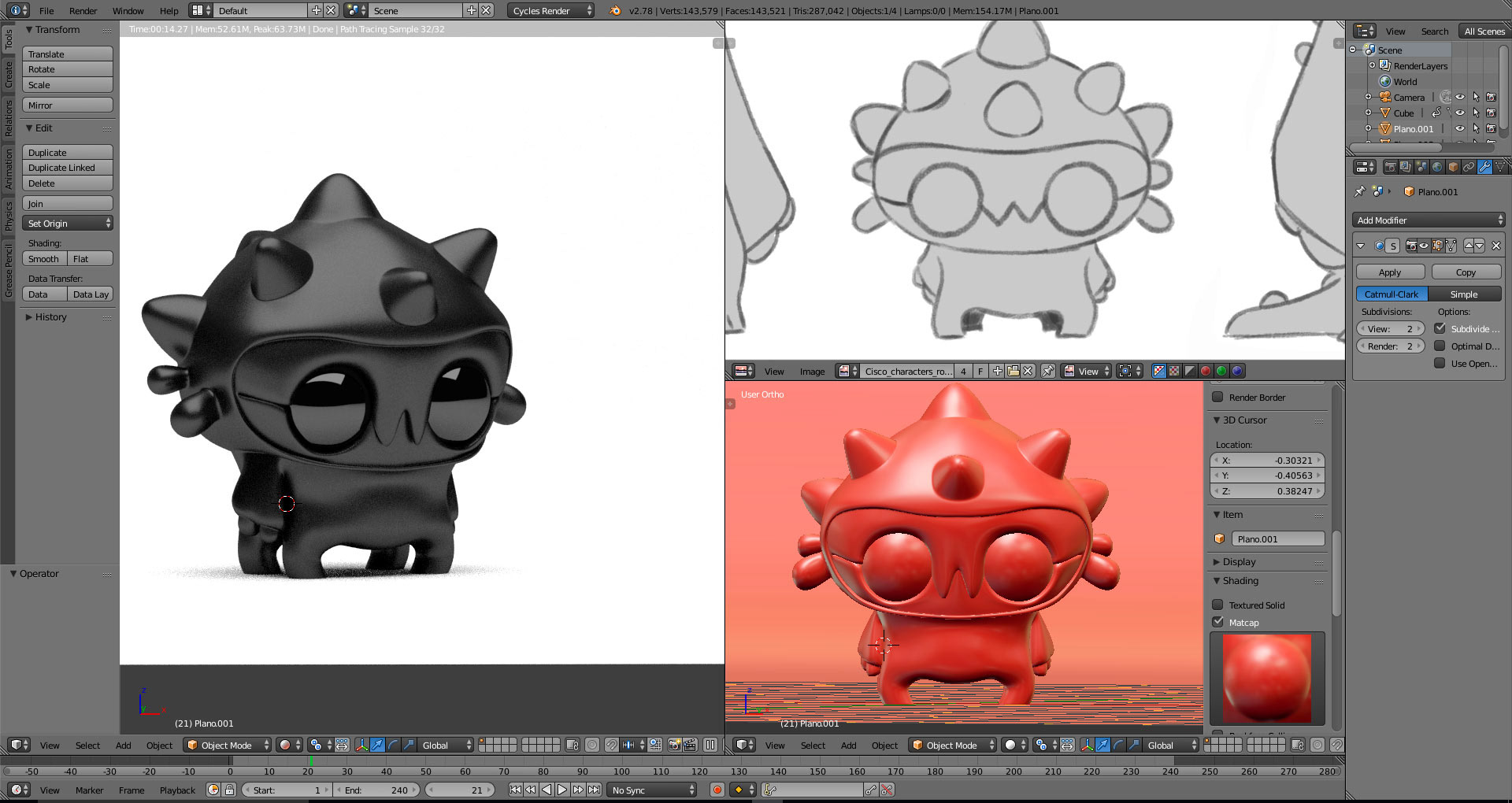Screen dimensions: 1512x803
Task: Click the Duplicate Linked button
Action: click(68, 168)
